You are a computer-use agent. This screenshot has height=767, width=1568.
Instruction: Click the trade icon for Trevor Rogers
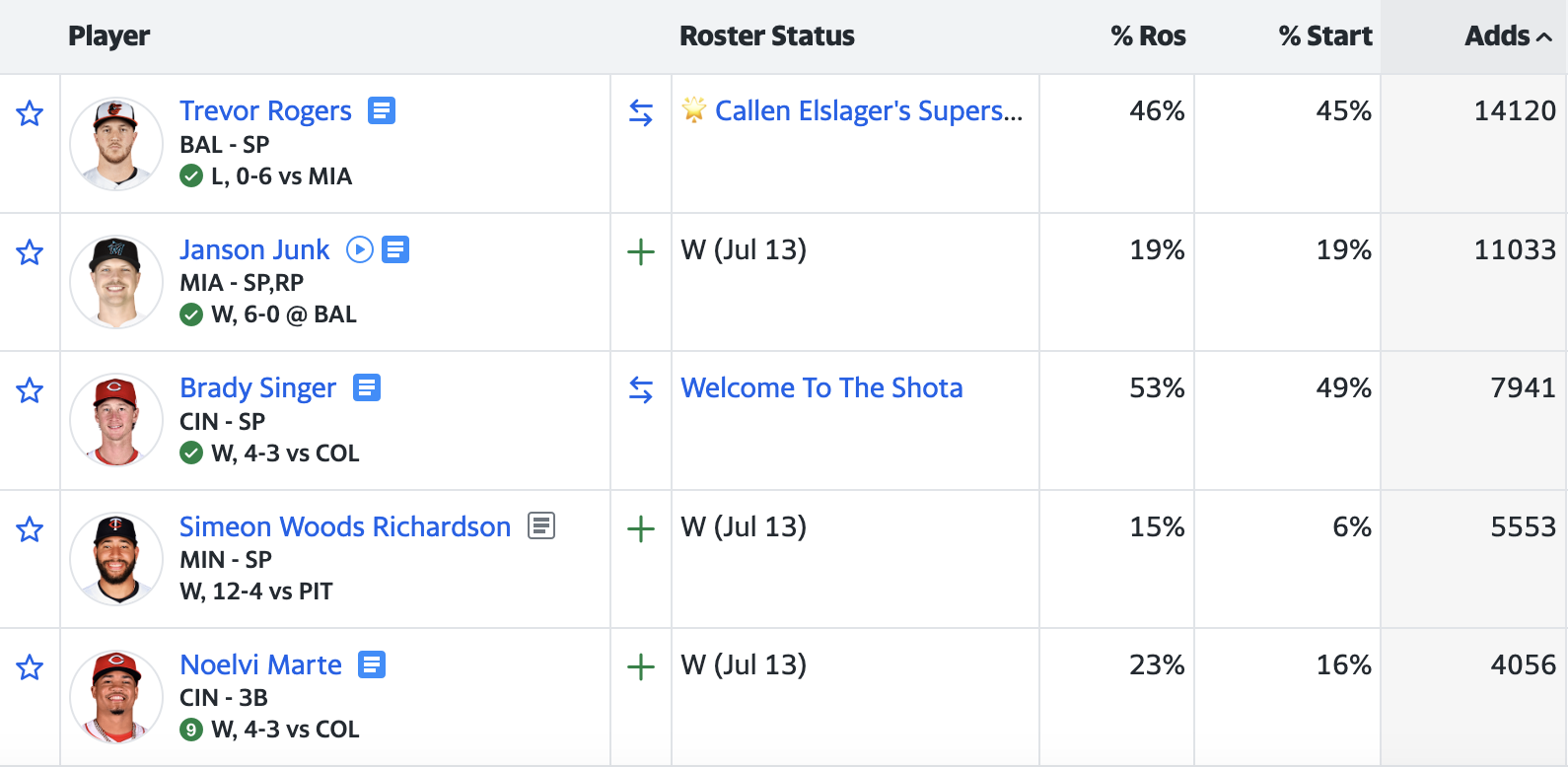click(x=641, y=113)
